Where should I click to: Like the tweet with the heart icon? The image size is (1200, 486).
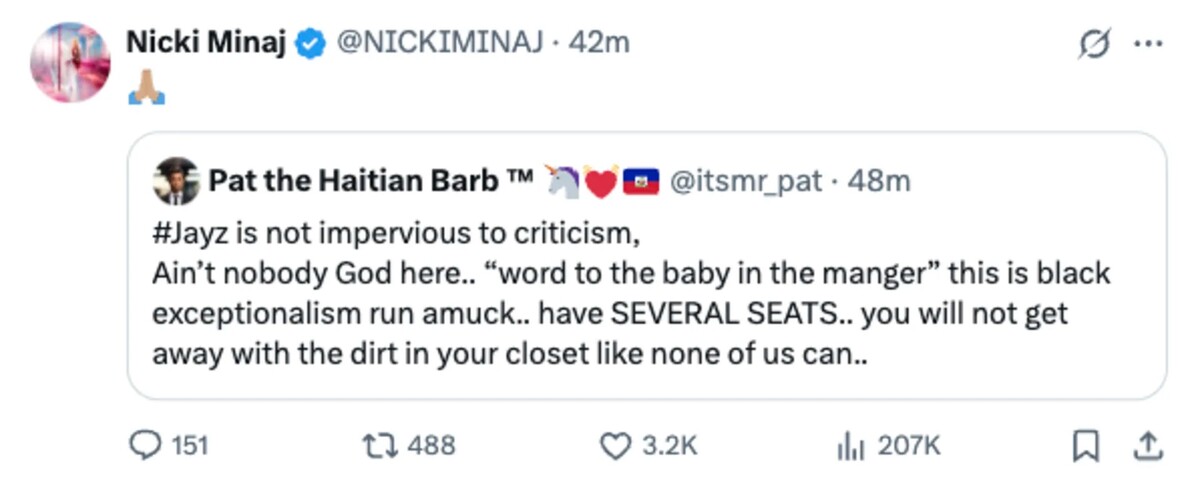tap(613, 445)
